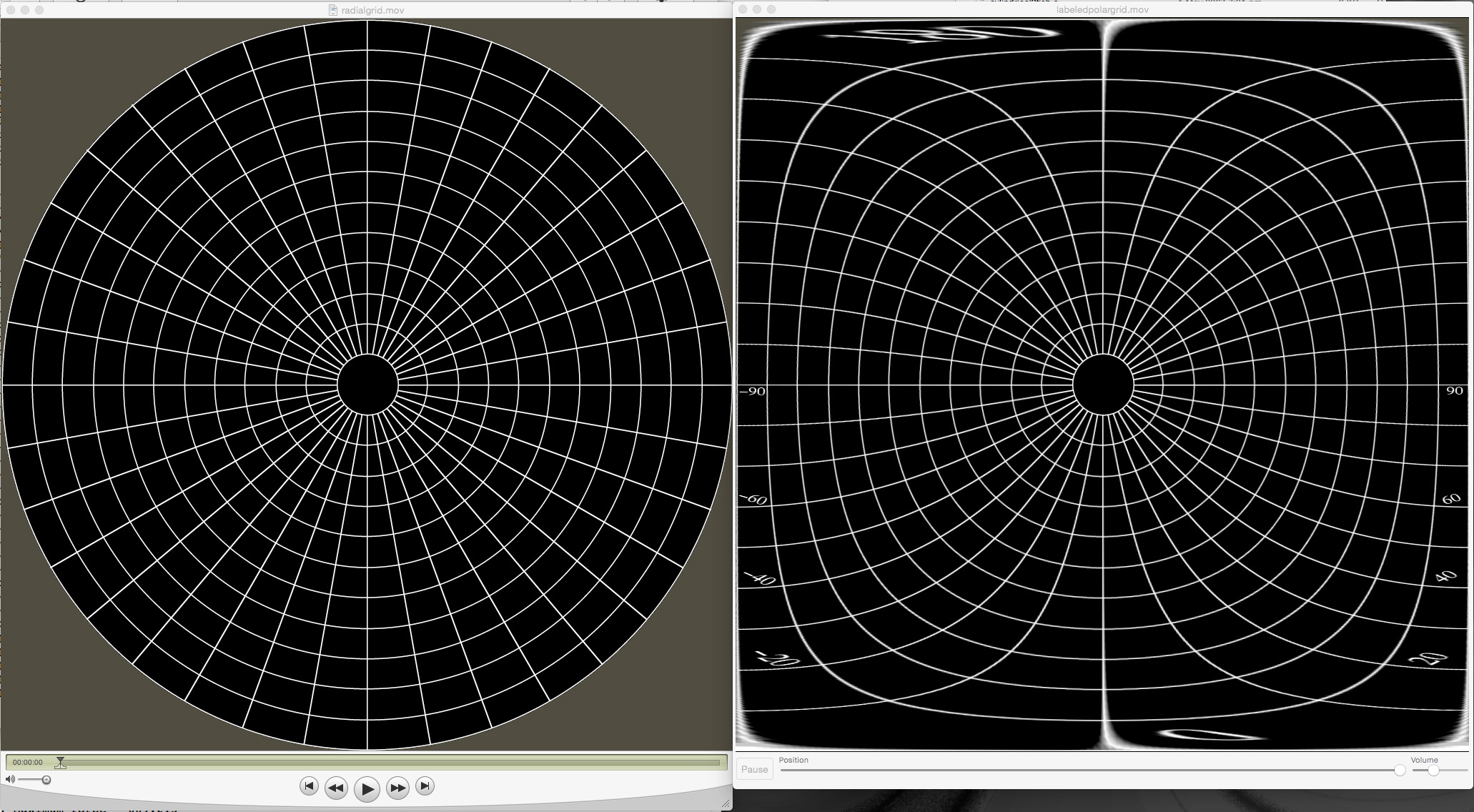Viewport: 1474px width, 812px height.
Task: Click the speaker icon in radialgrid.mov
Action: point(10,779)
